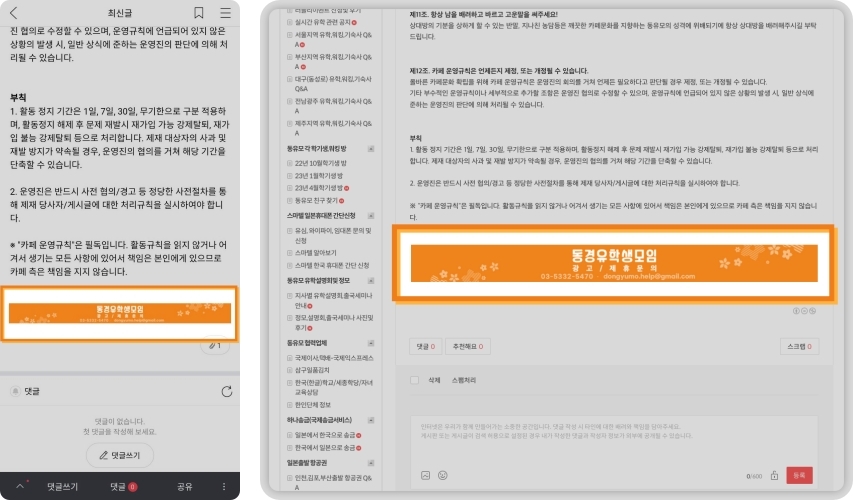Open the 정모,설명회,출국세미나 사진및 후기 board
The image size is (853, 500).
333,323
